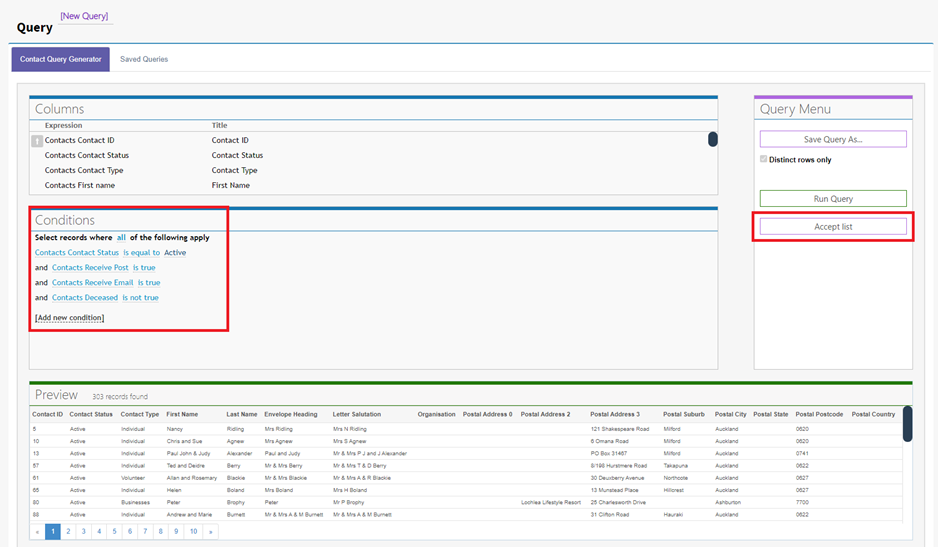Click the Run Query button
Viewport: 938px width, 547px height.
click(833, 199)
